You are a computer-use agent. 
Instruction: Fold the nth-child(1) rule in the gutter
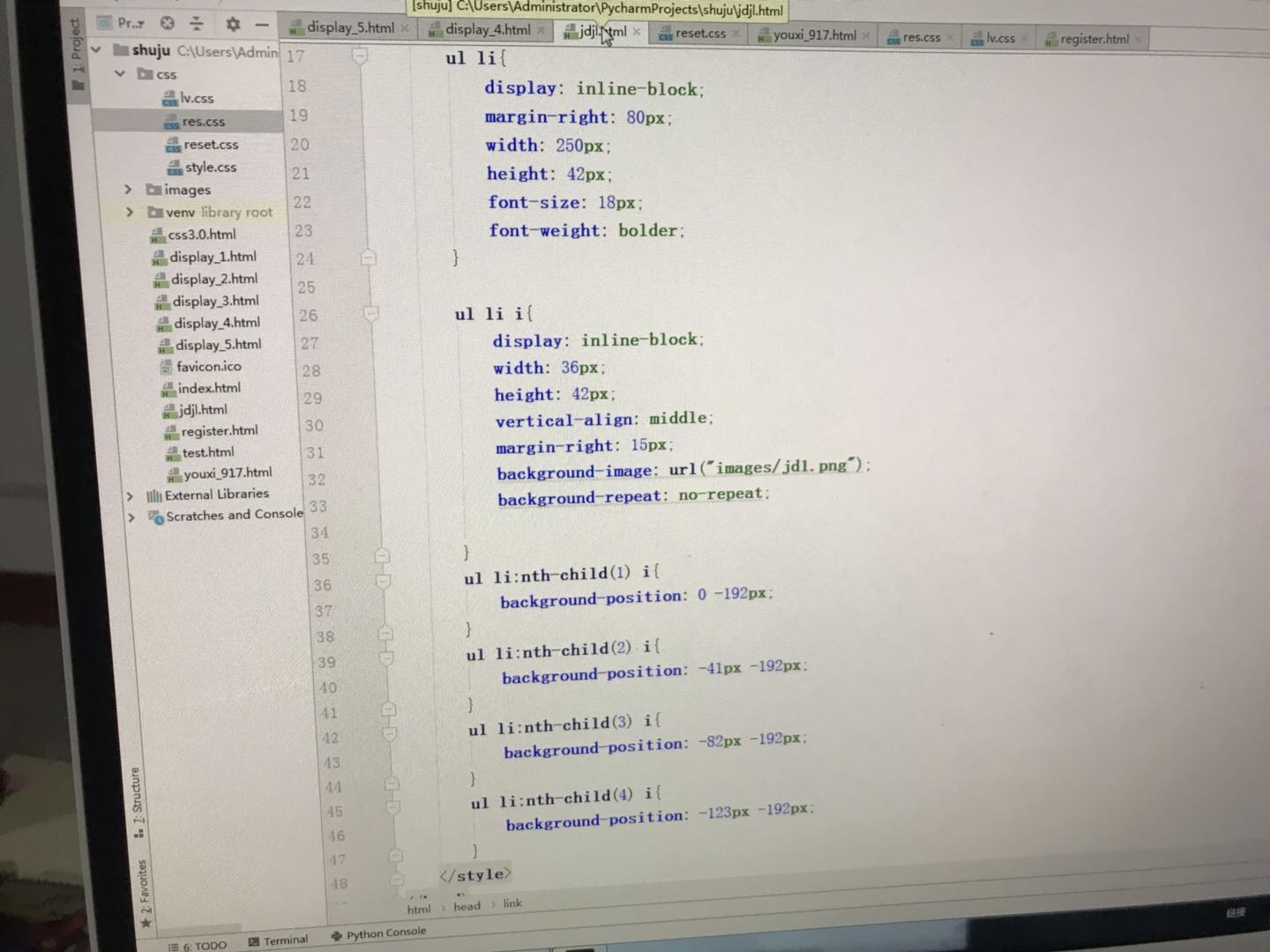coord(383,582)
